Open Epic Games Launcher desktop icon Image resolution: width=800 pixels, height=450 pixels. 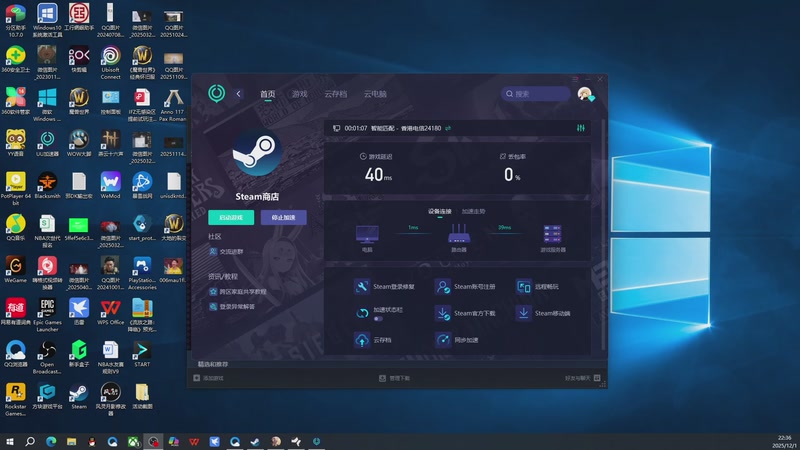[47, 315]
